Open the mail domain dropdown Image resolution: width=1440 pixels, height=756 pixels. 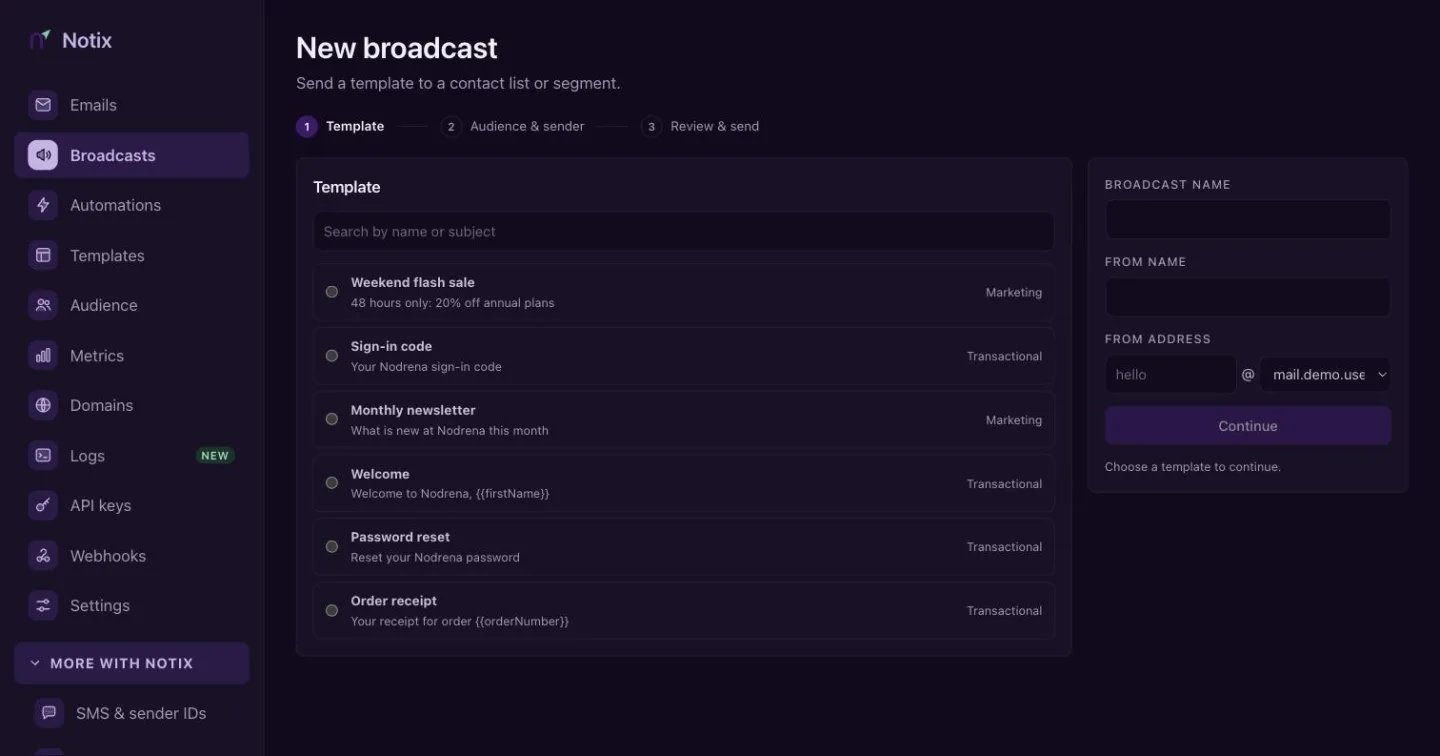pos(1325,375)
